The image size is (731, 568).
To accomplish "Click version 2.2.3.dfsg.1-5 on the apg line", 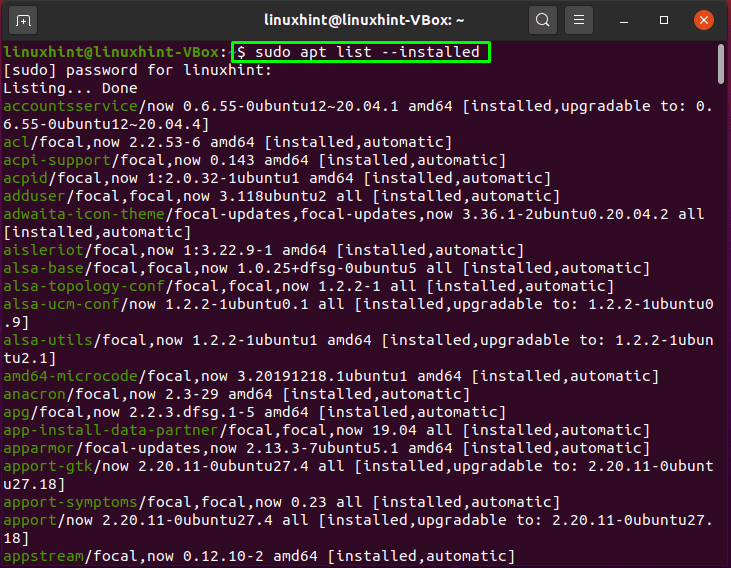I will 192,412.
